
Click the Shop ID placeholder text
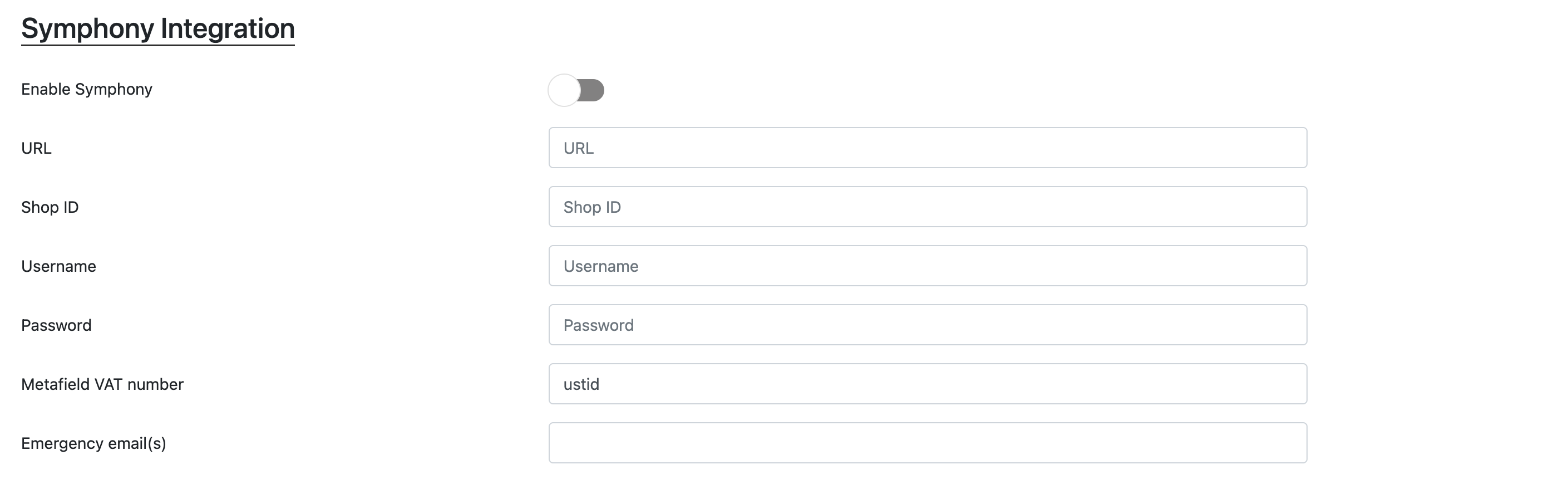591,207
